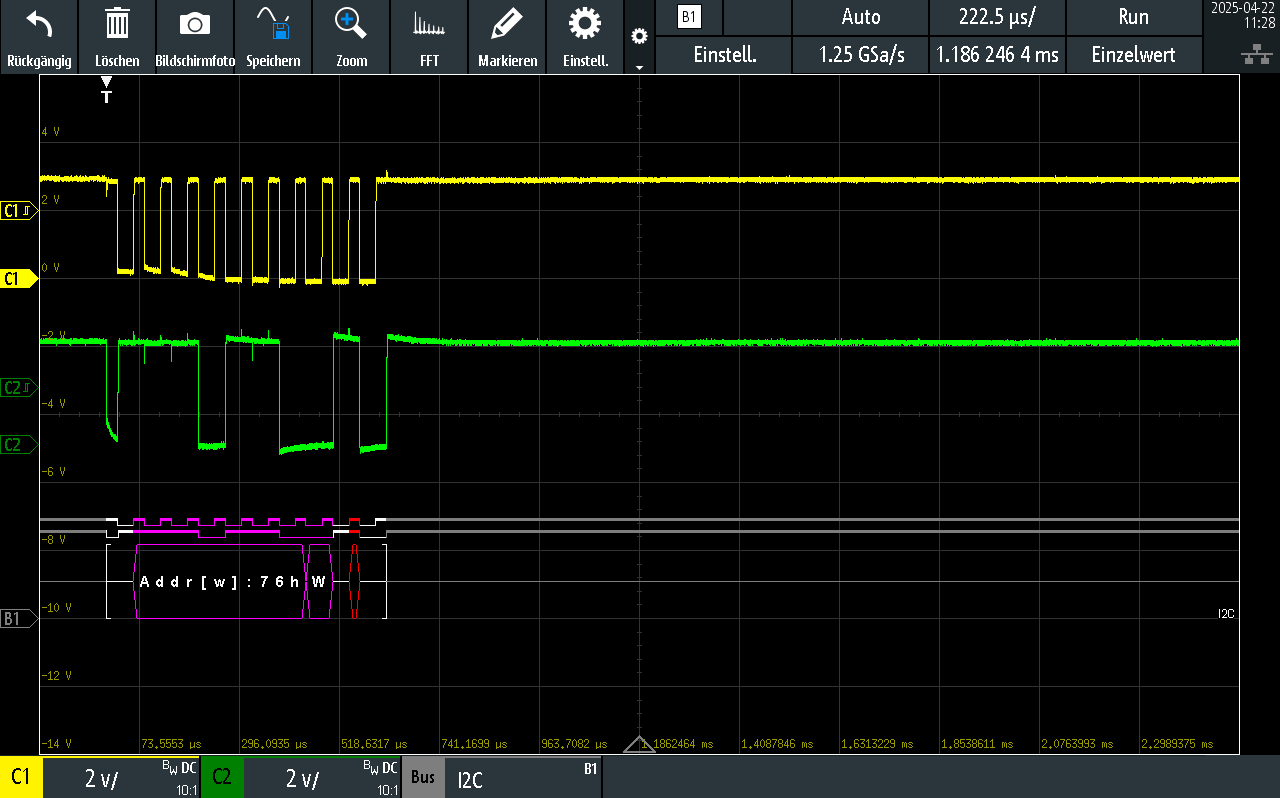This screenshot has height=798, width=1280.
Task: Activate the Zoom magnifier tool
Action: click(x=351, y=24)
